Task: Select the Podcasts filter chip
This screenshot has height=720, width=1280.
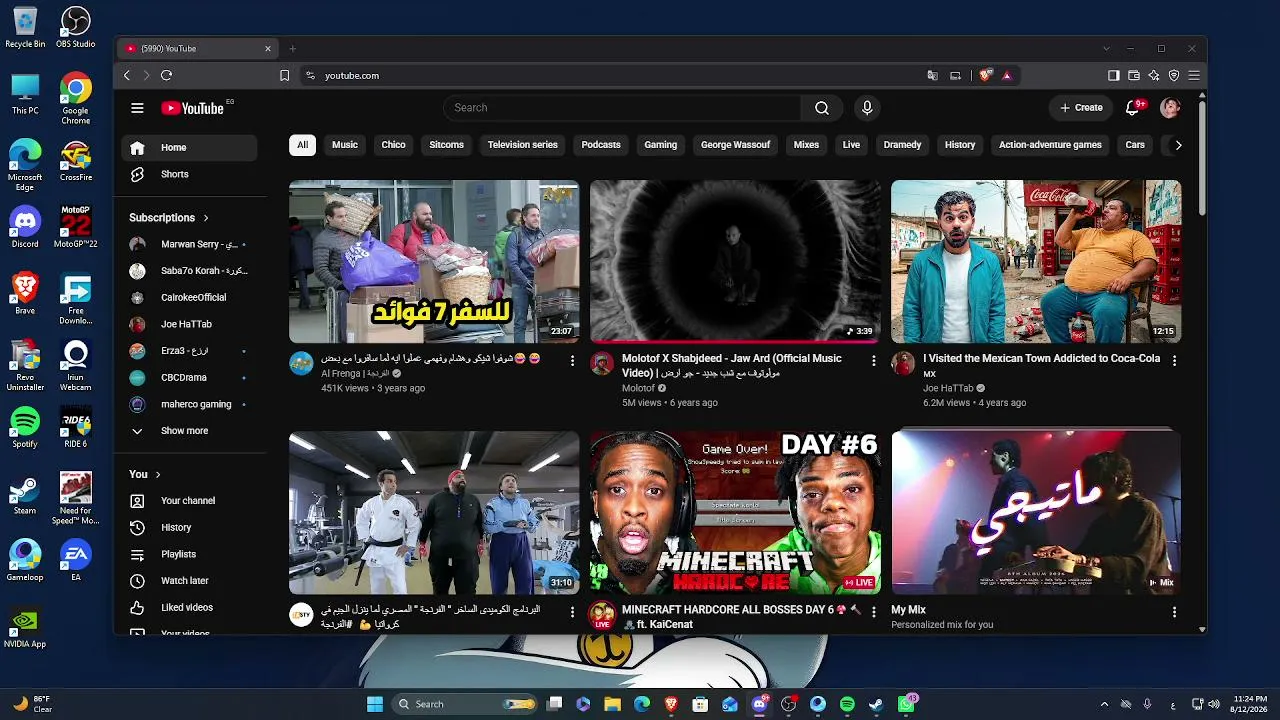Action: tap(601, 145)
